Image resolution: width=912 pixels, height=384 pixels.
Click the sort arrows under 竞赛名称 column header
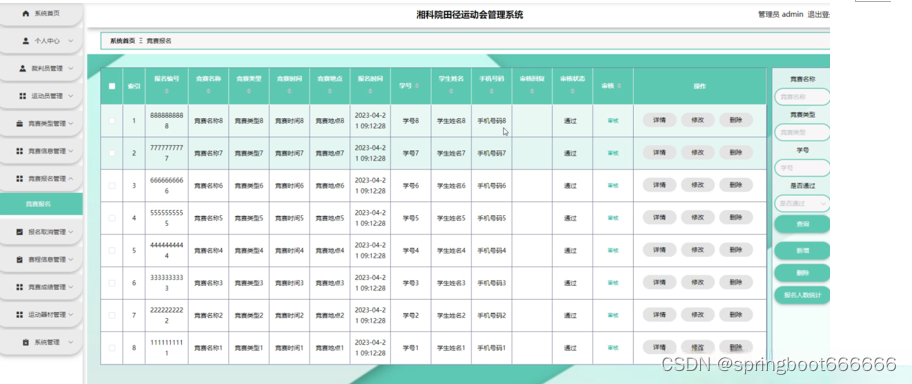(x=208, y=91)
